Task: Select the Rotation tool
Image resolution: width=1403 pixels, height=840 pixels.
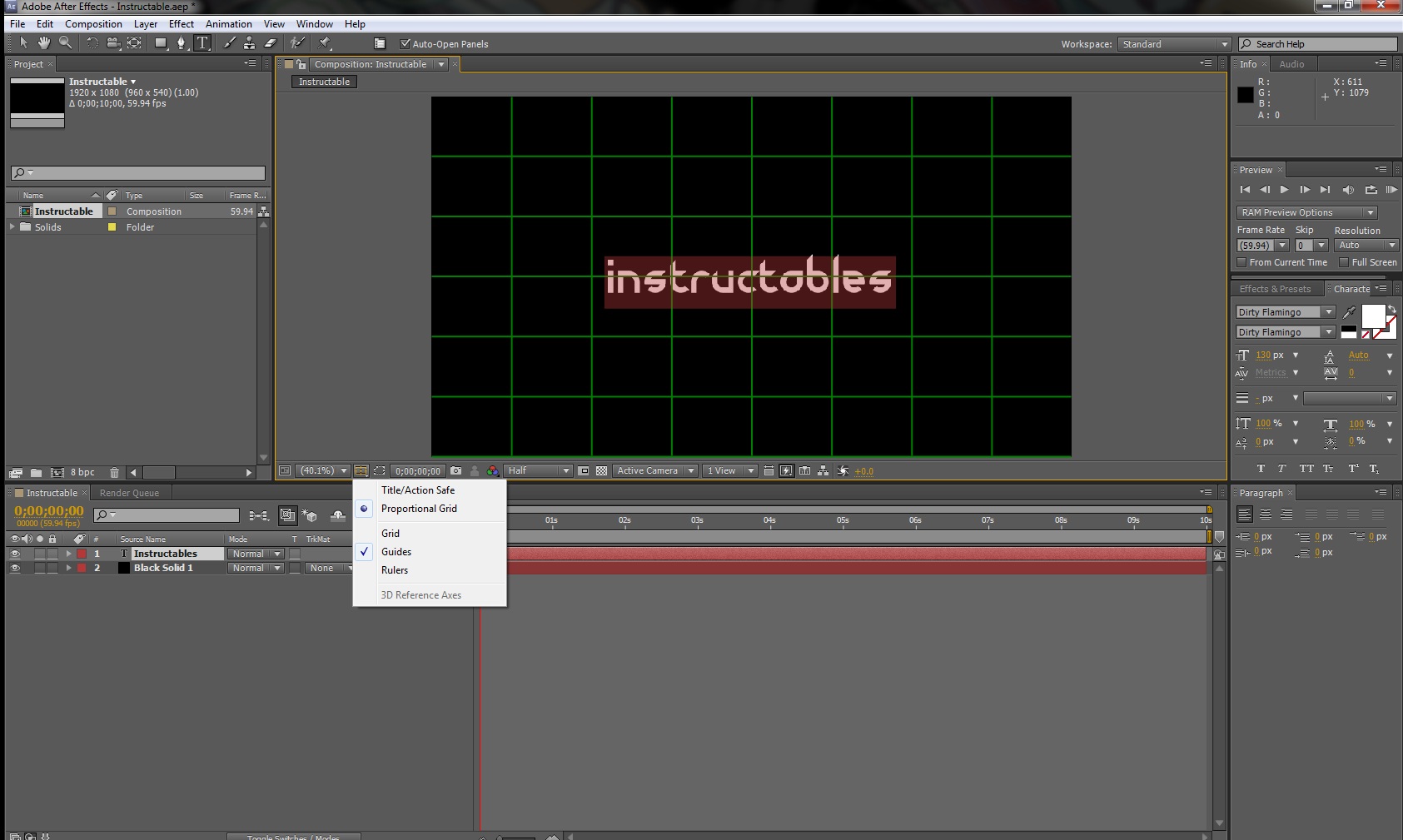Action: (92, 43)
